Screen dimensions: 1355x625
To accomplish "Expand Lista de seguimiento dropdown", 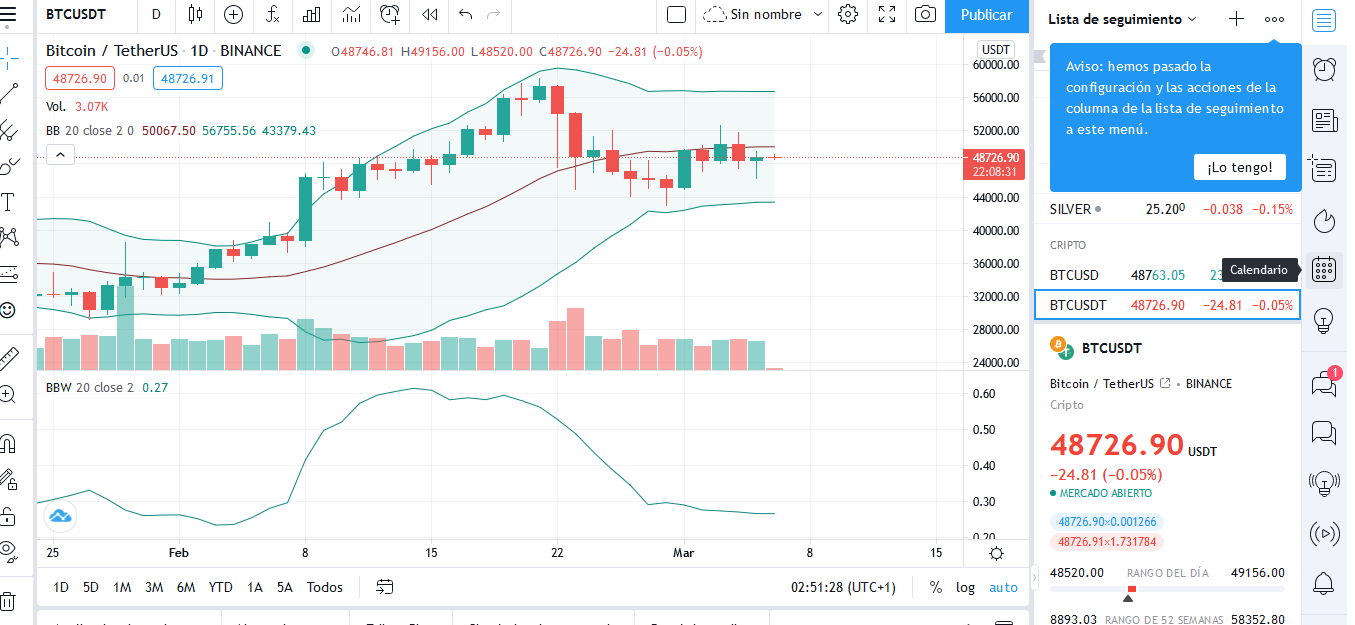I will [x=1122, y=19].
